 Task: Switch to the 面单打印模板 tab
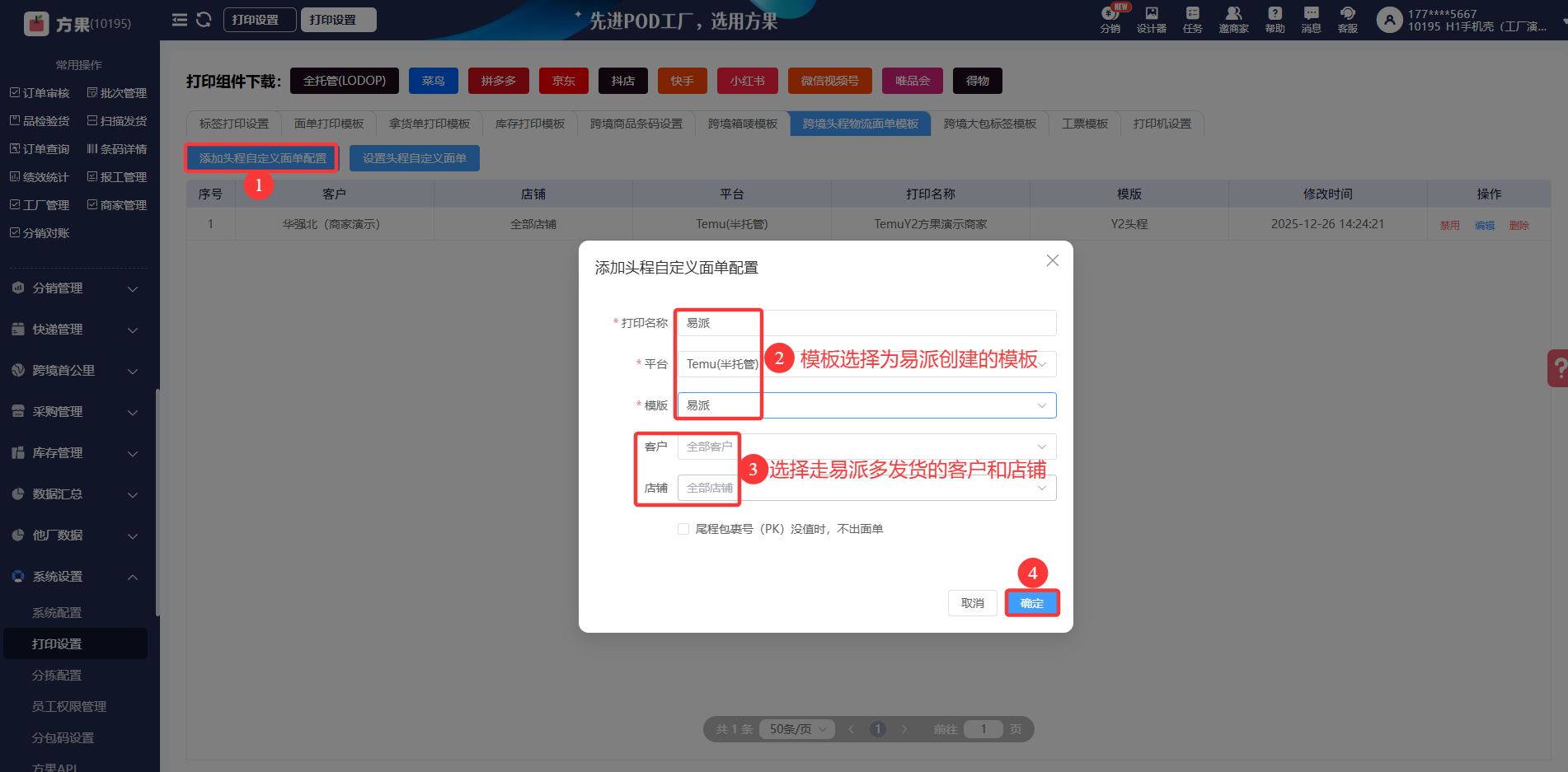point(329,124)
